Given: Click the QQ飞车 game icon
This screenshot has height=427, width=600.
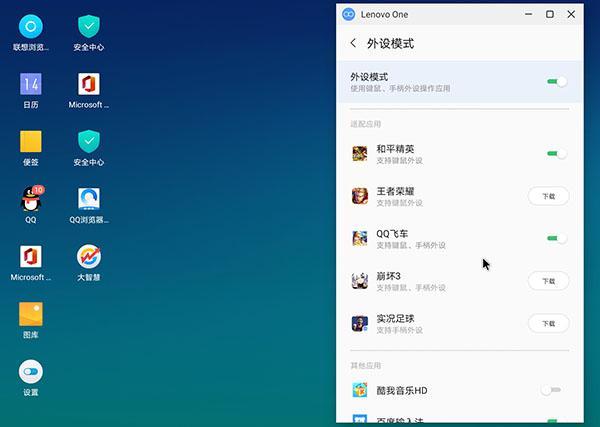Looking at the screenshot, I should tap(360, 238).
